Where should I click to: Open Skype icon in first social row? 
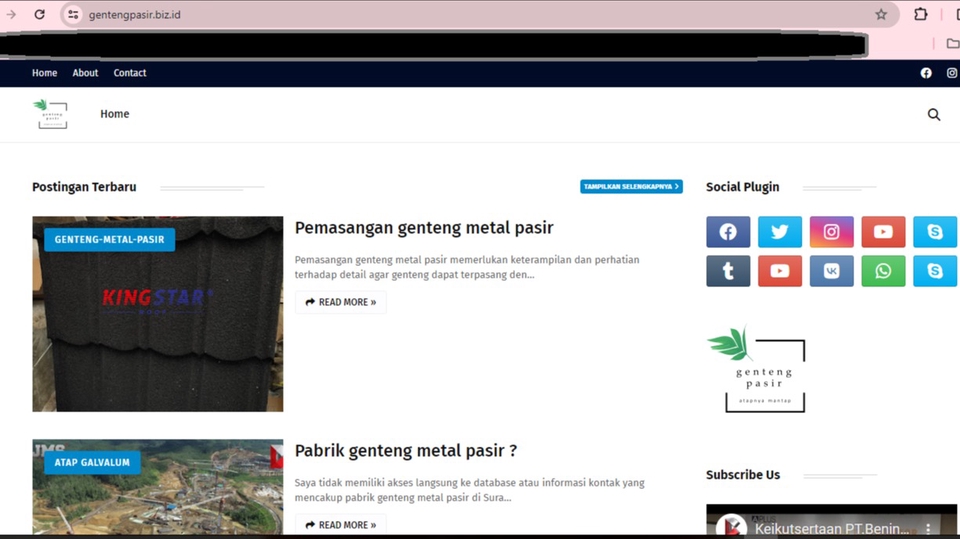point(935,232)
